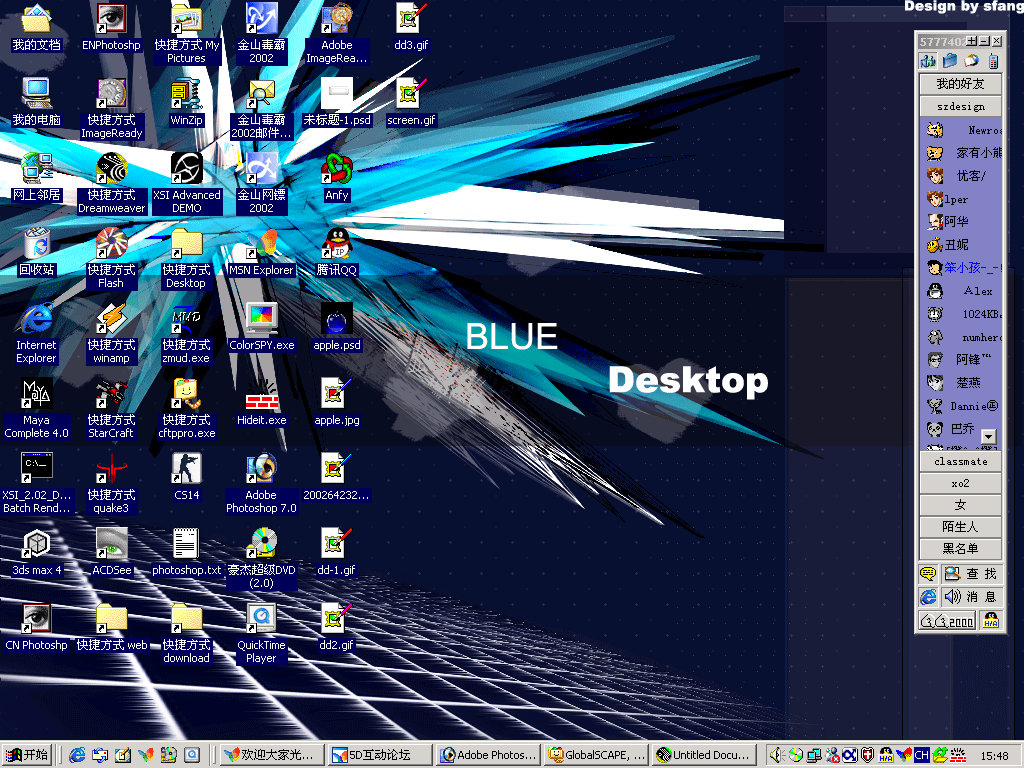Click the 查找 search button in QQ
The image size is (1024, 768).
(x=970, y=574)
